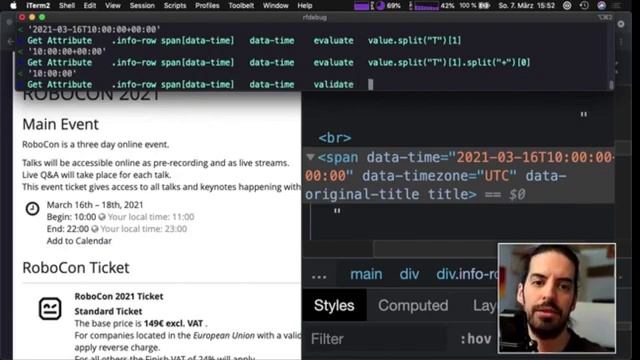Screen dimensions: 640x360
Task: Click the data-timezone="UTC" attribute
Action: 439,176
